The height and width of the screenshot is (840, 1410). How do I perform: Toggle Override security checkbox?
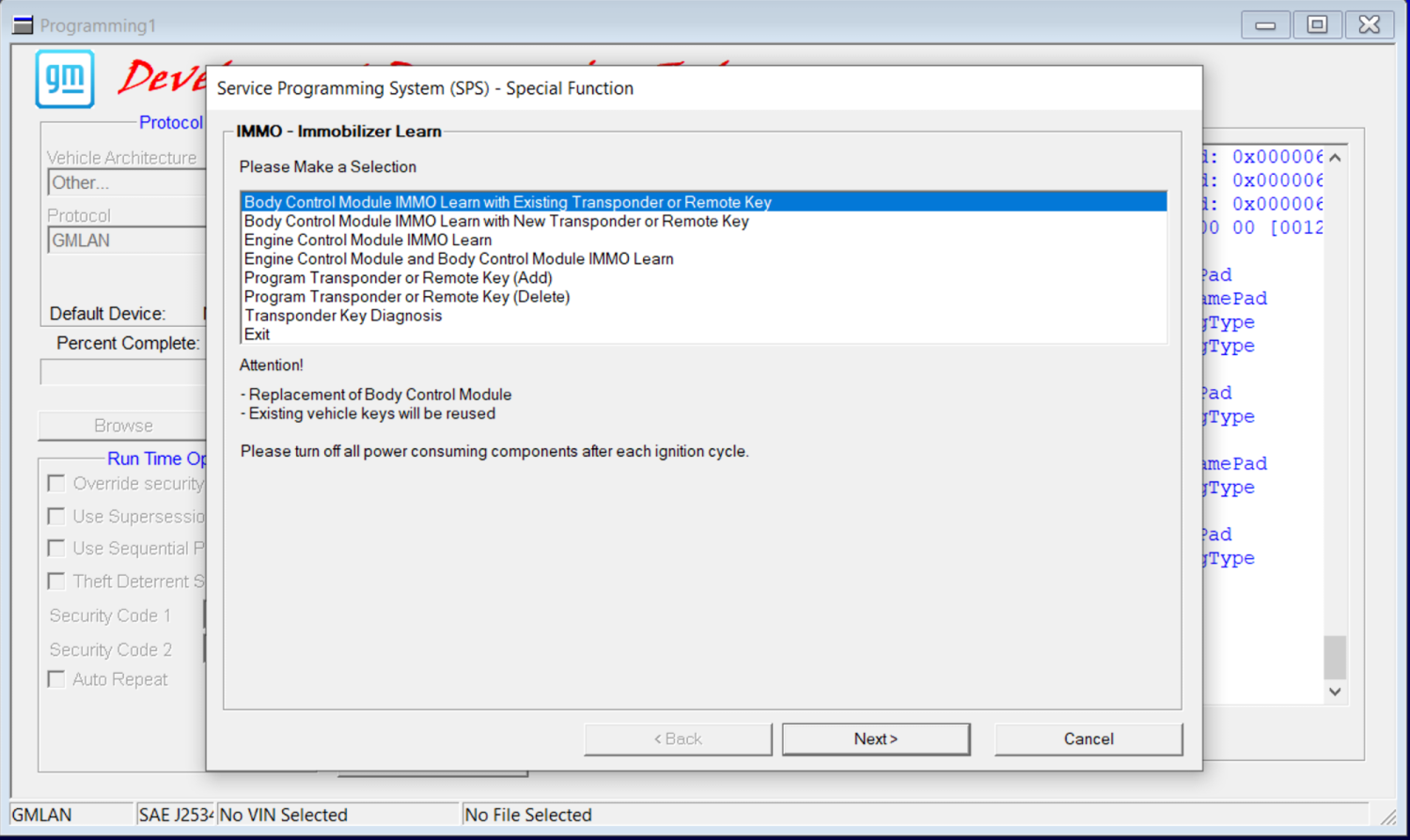coord(56,483)
